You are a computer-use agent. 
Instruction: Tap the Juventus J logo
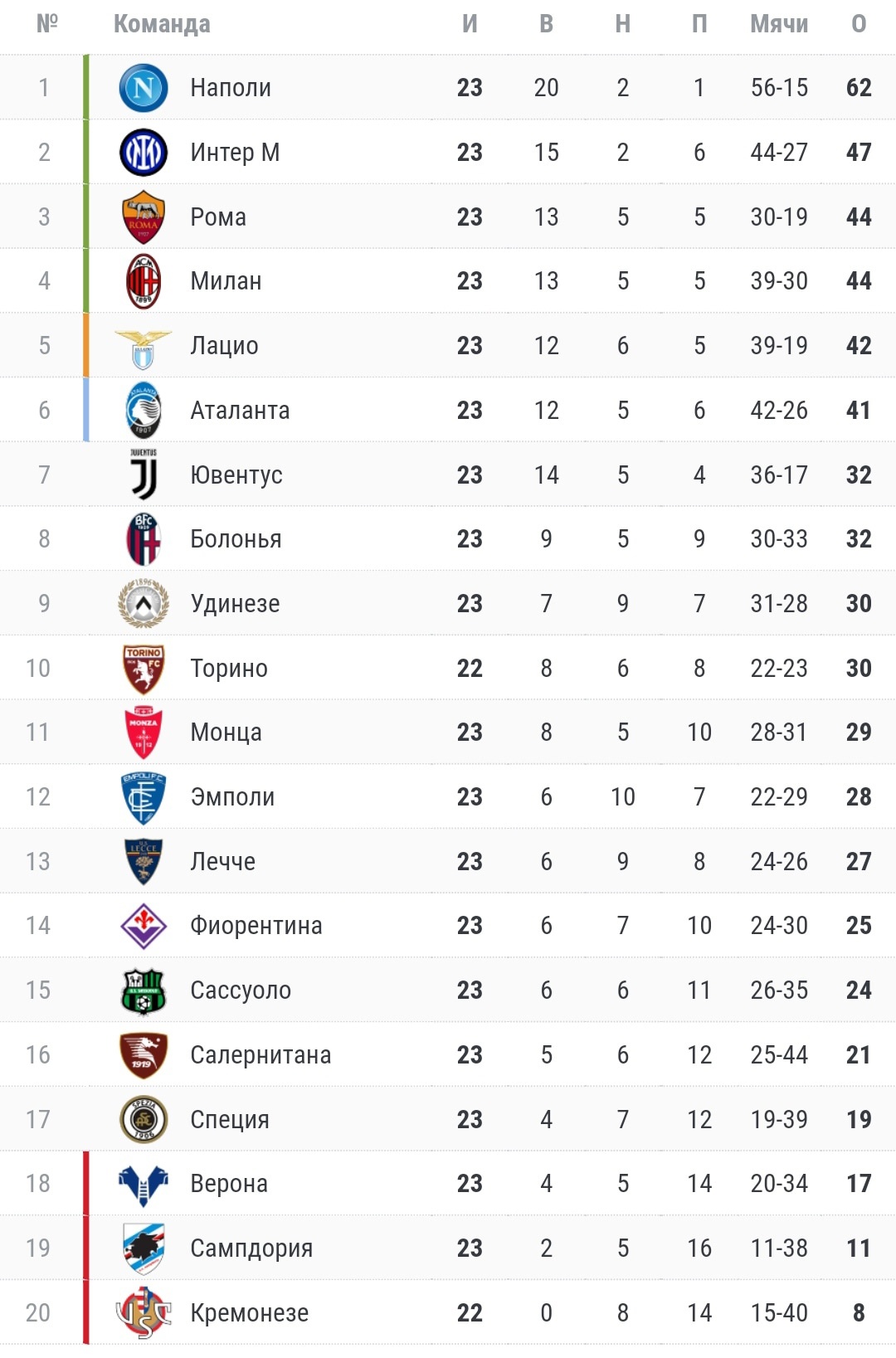(x=144, y=475)
